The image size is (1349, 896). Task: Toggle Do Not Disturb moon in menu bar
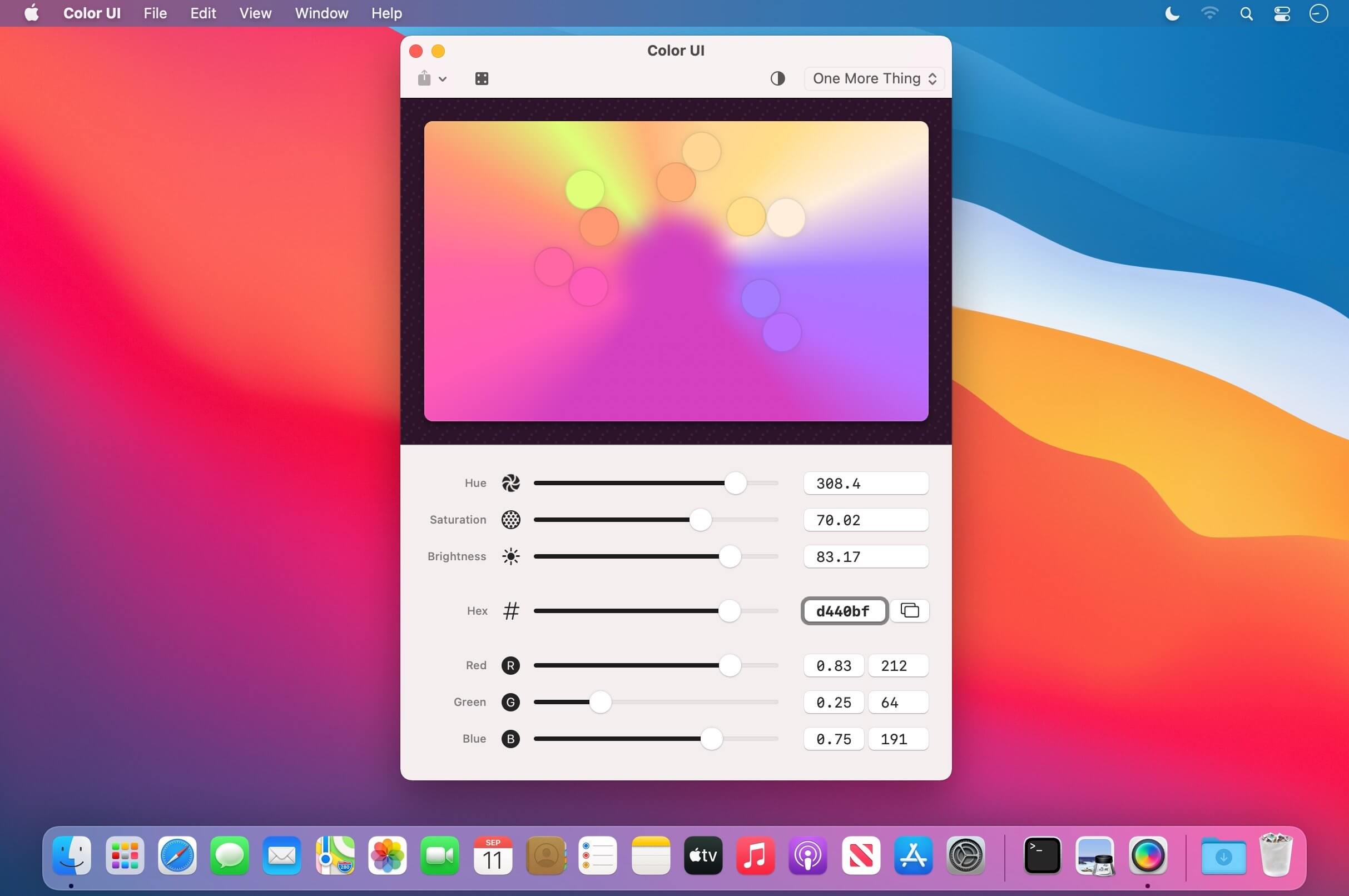pyautogui.click(x=1172, y=13)
